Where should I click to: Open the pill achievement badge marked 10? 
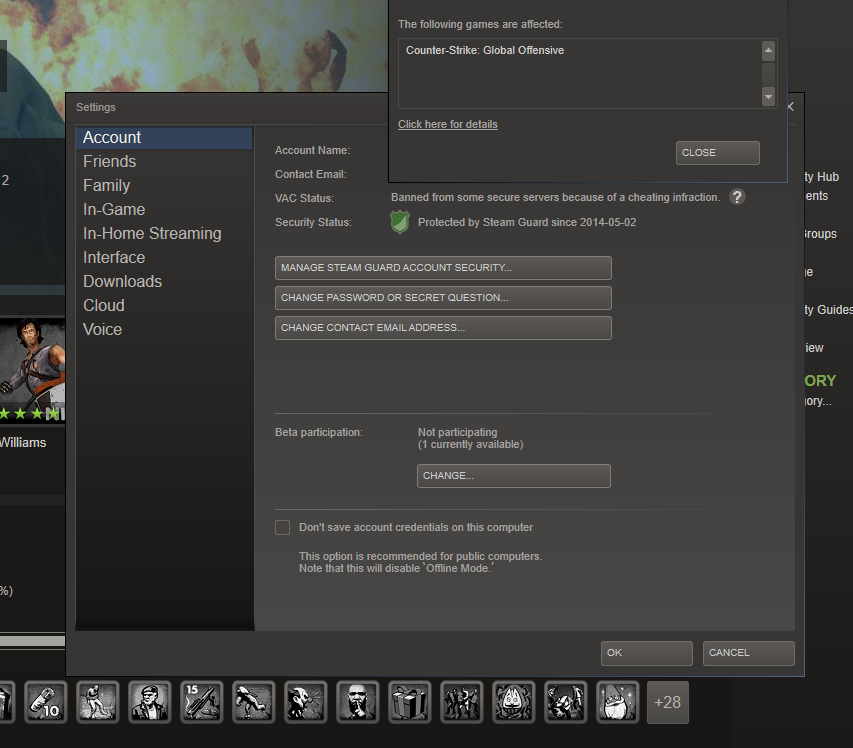pyautogui.click(x=46, y=702)
